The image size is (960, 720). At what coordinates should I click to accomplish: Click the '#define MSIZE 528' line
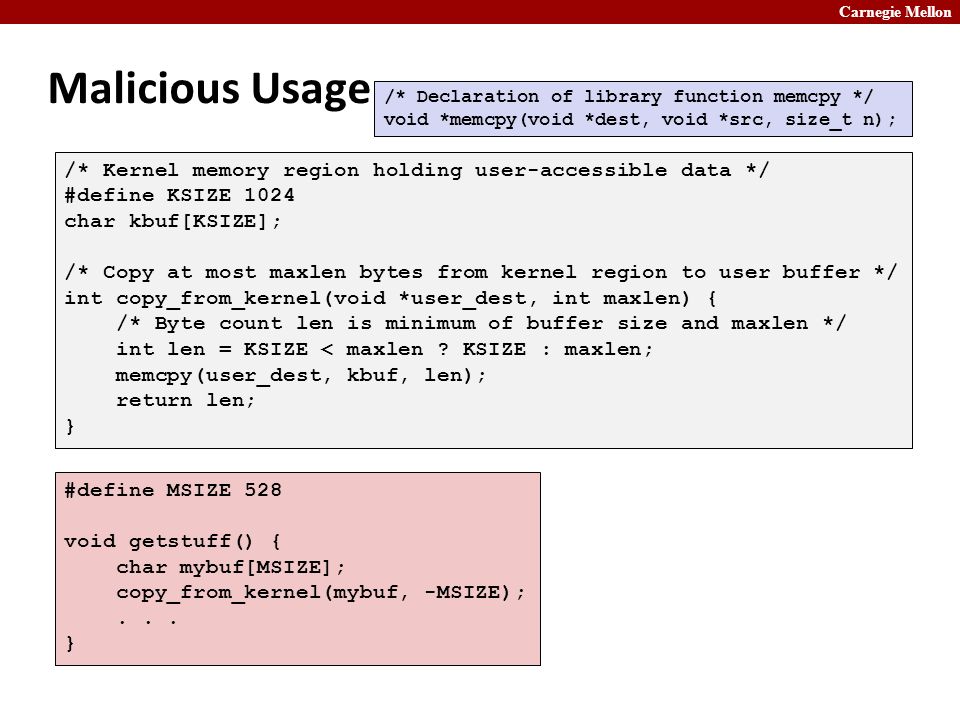[x=173, y=490]
